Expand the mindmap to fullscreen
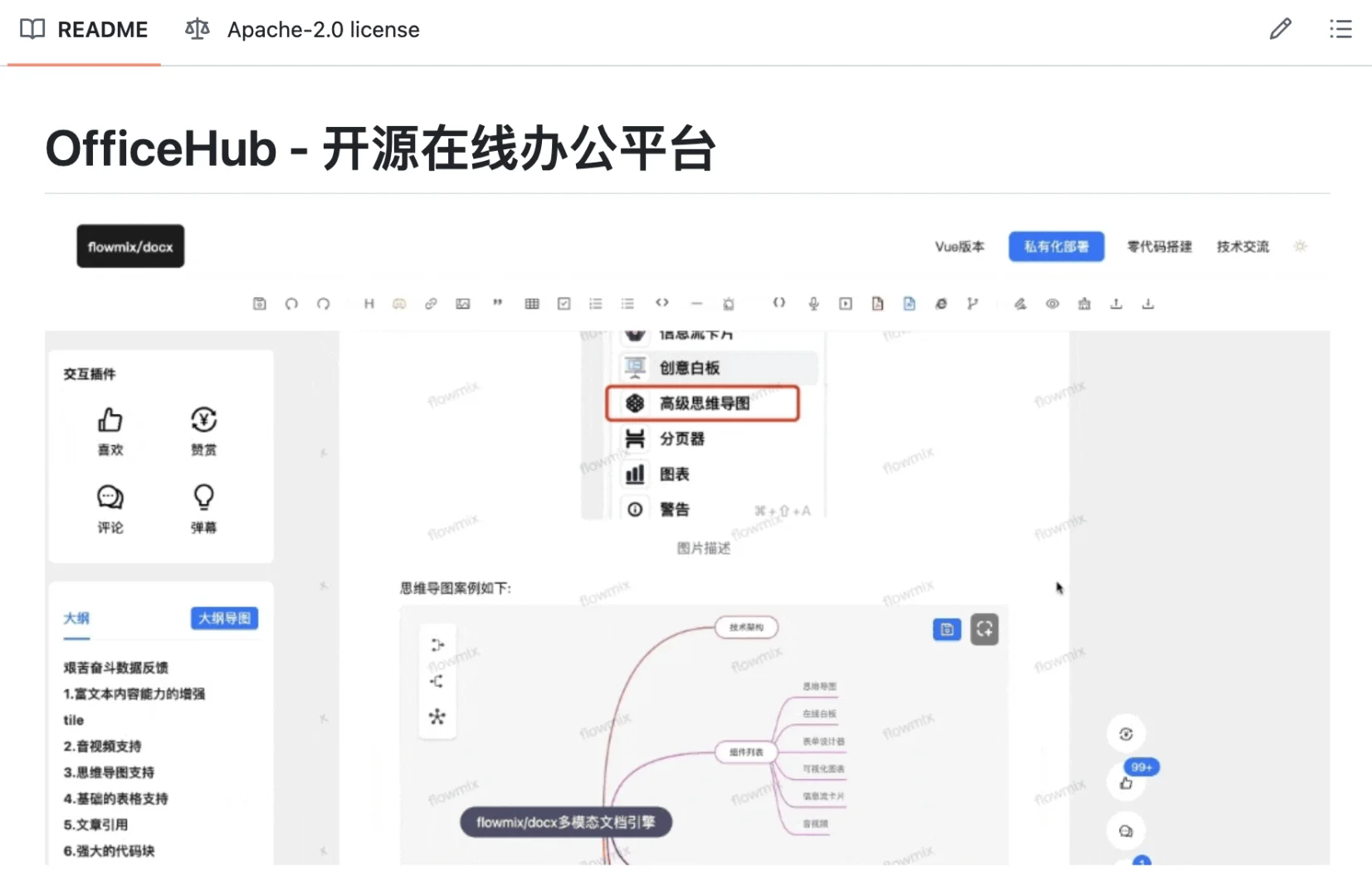Viewport: 1372px width, 896px height. [x=984, y=629]
